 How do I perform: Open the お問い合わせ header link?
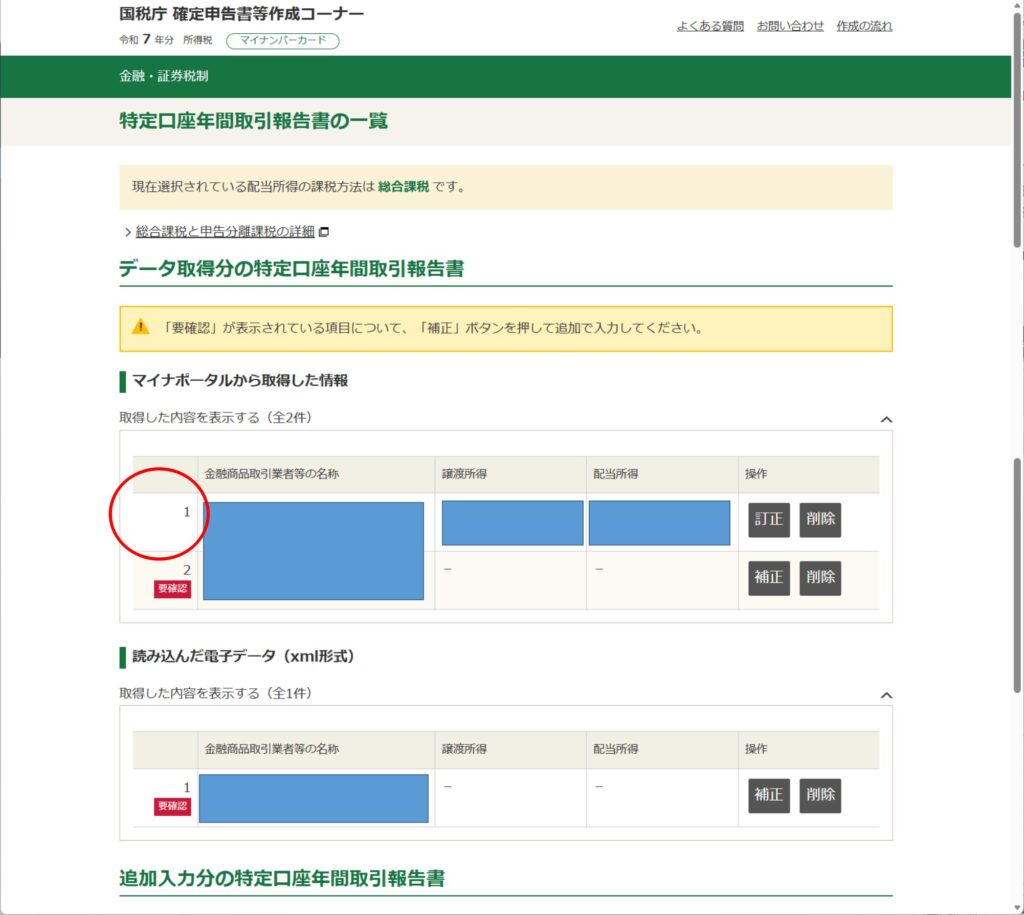pos(790,26)
